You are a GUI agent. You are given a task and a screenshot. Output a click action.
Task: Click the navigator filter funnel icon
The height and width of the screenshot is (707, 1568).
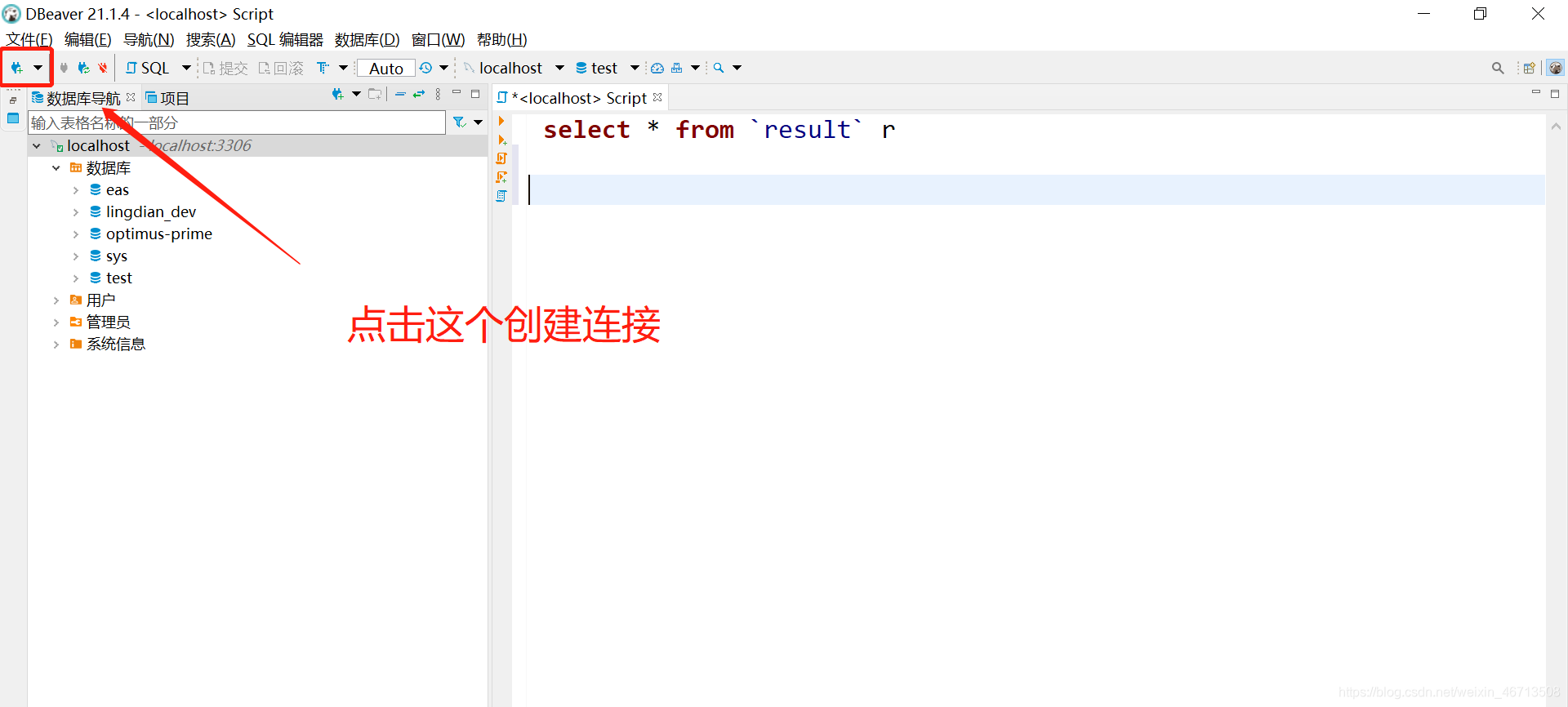pyautogui.click(x=460, y=122)
